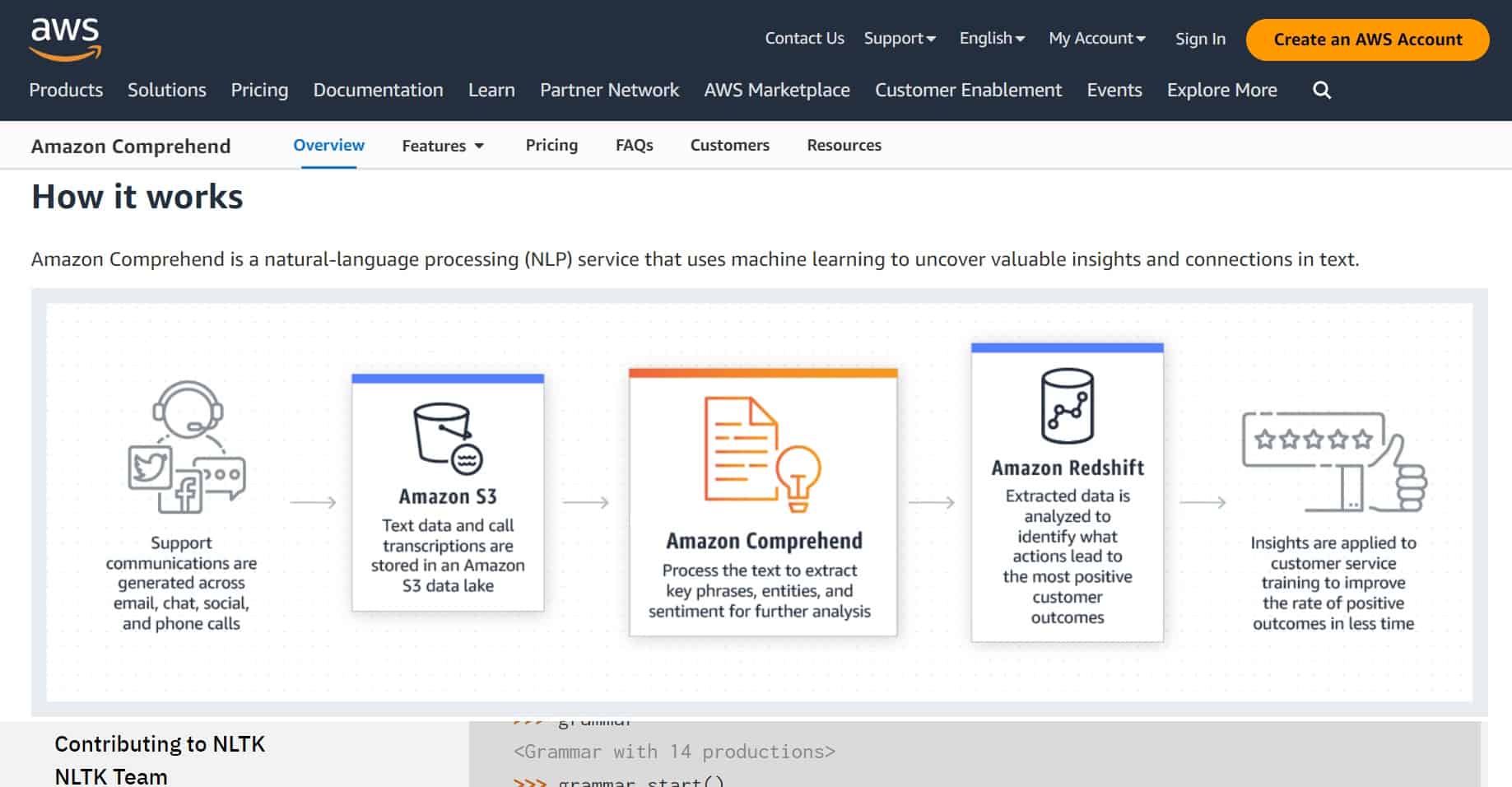The width and height of the screenshot is (1512, 787).
Task: Open the My Account dropdown
Action: (x=1096, y=38)
